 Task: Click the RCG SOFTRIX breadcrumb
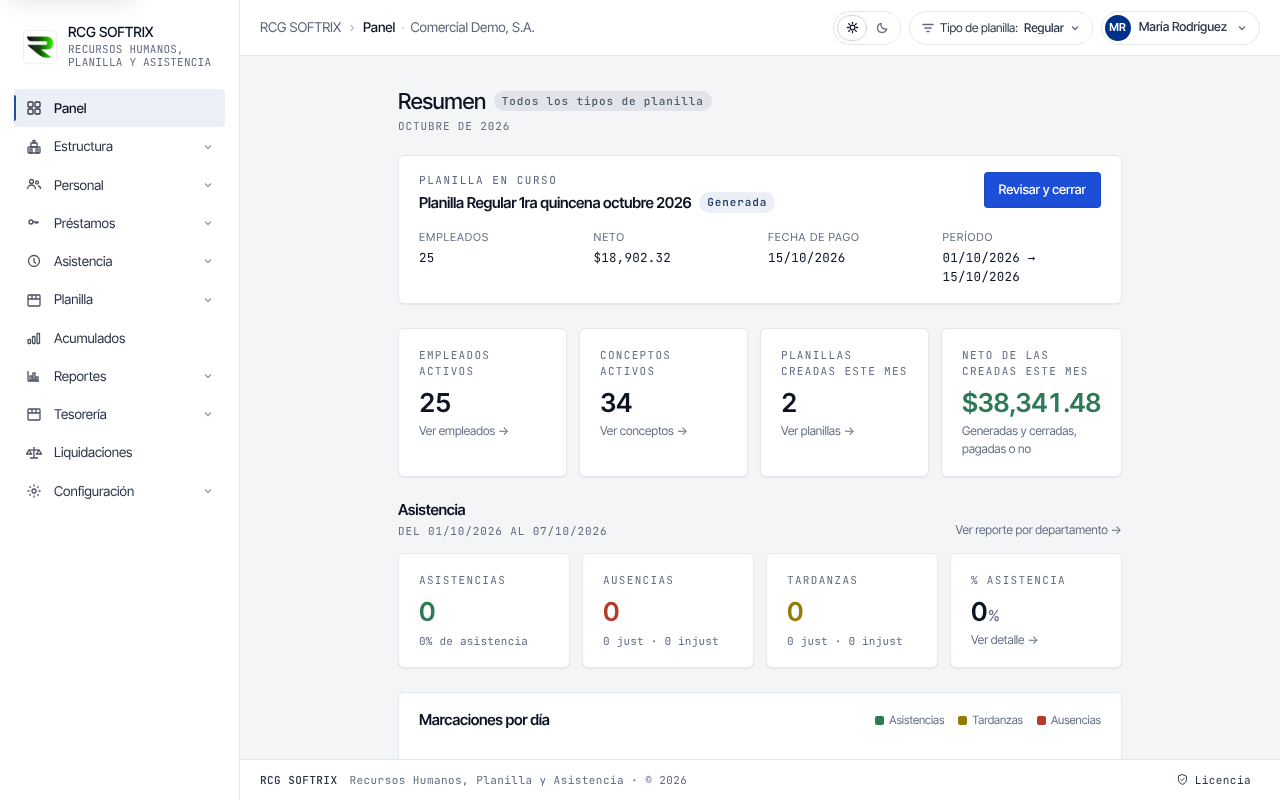pyautogui.click(x=299, y=28)
